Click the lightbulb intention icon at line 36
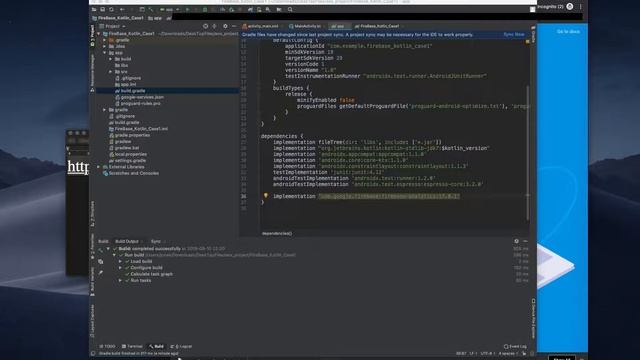This screenshot has width=640, height=360. [x=265, y=196]
